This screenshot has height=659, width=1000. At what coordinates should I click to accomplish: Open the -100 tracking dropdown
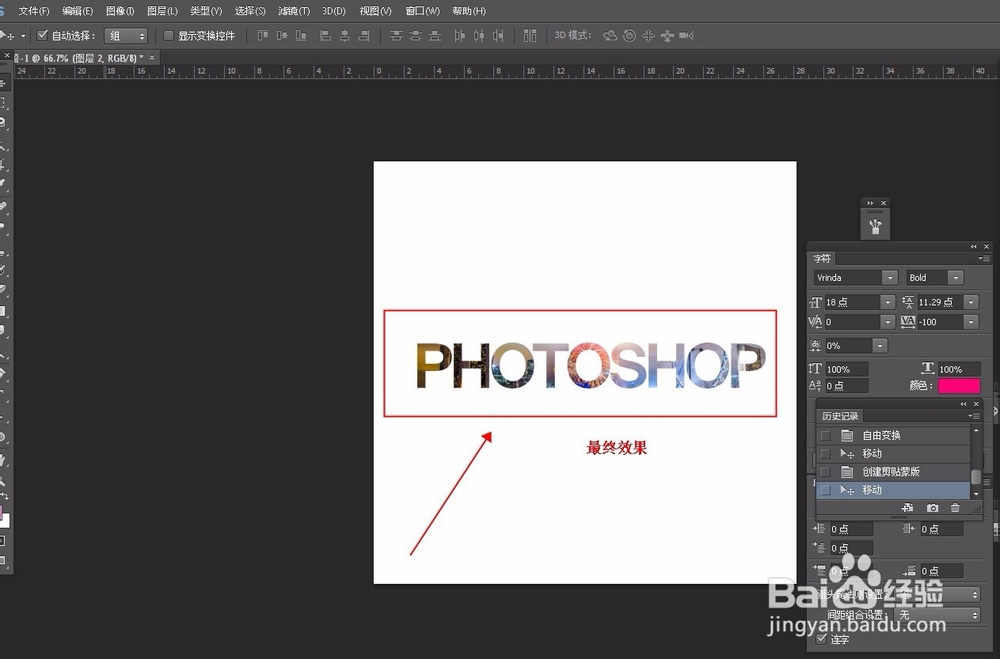pos(971,322)
